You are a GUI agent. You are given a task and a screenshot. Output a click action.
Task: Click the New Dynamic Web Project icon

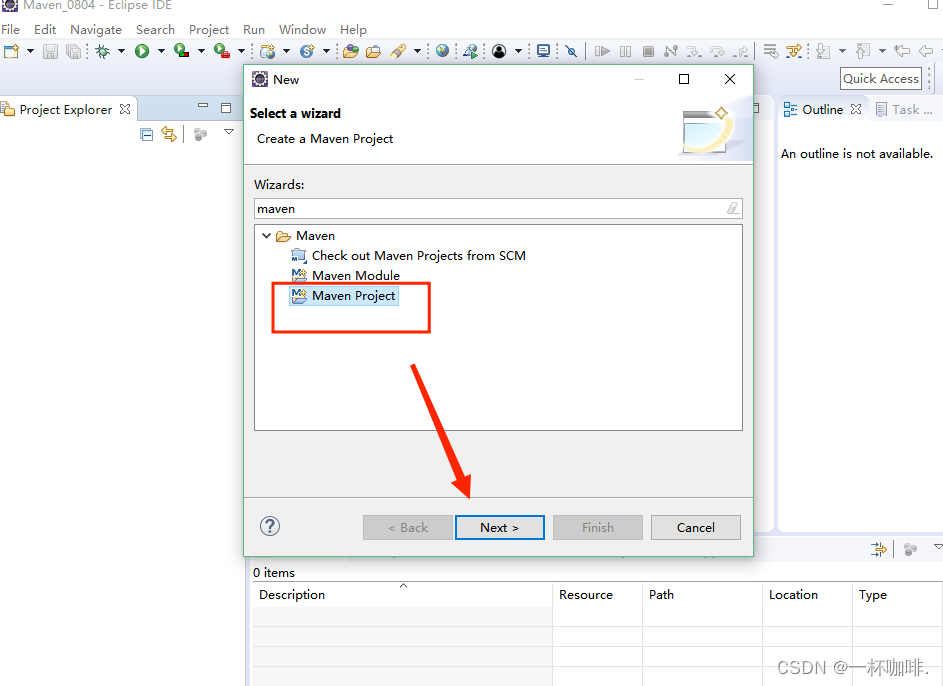pos(268,51)
